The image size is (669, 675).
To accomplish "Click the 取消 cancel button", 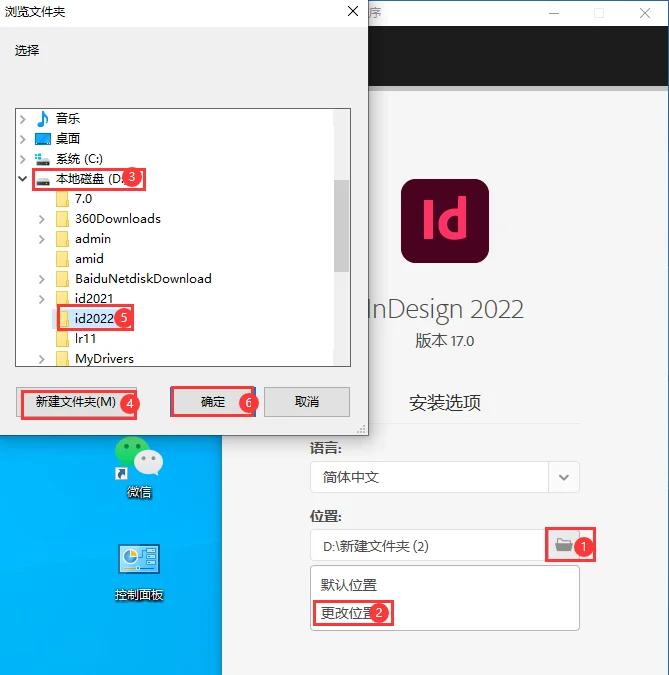I will (307, 402).
